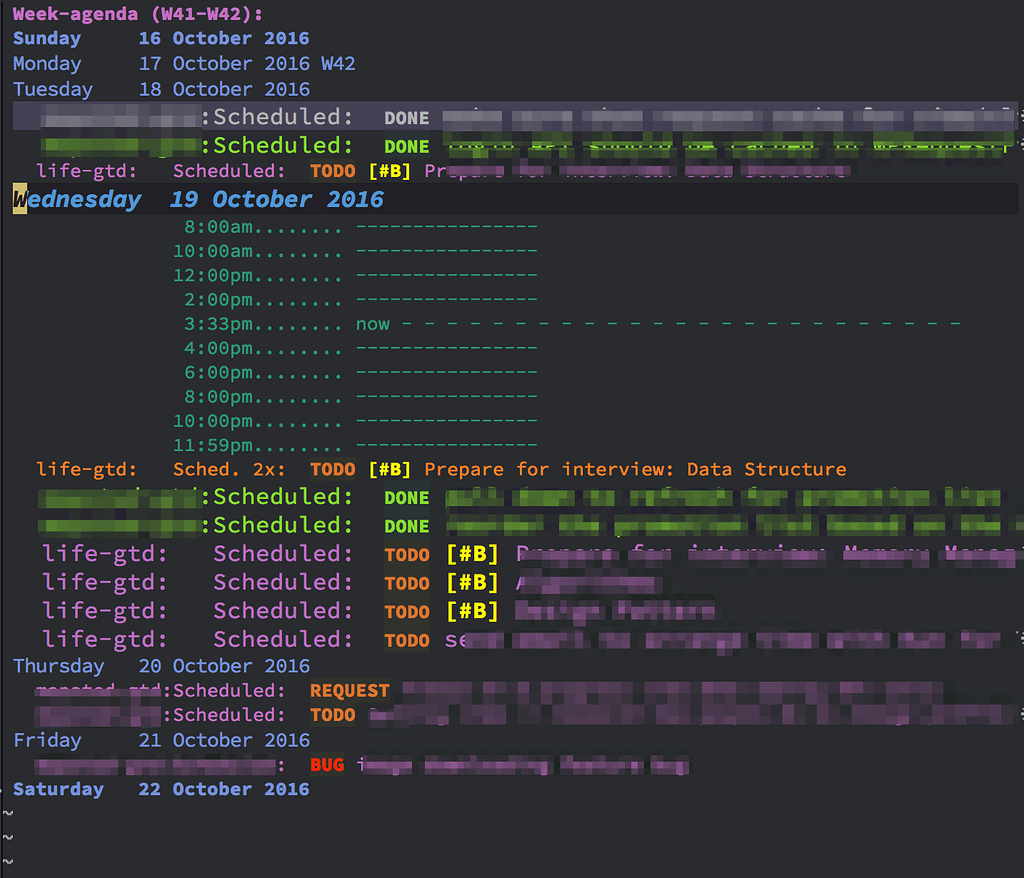Click the last Wednesday TODO without priority tag
Image resolution: width=1024 pixels, height=878 pixels.
coord(407,641)
